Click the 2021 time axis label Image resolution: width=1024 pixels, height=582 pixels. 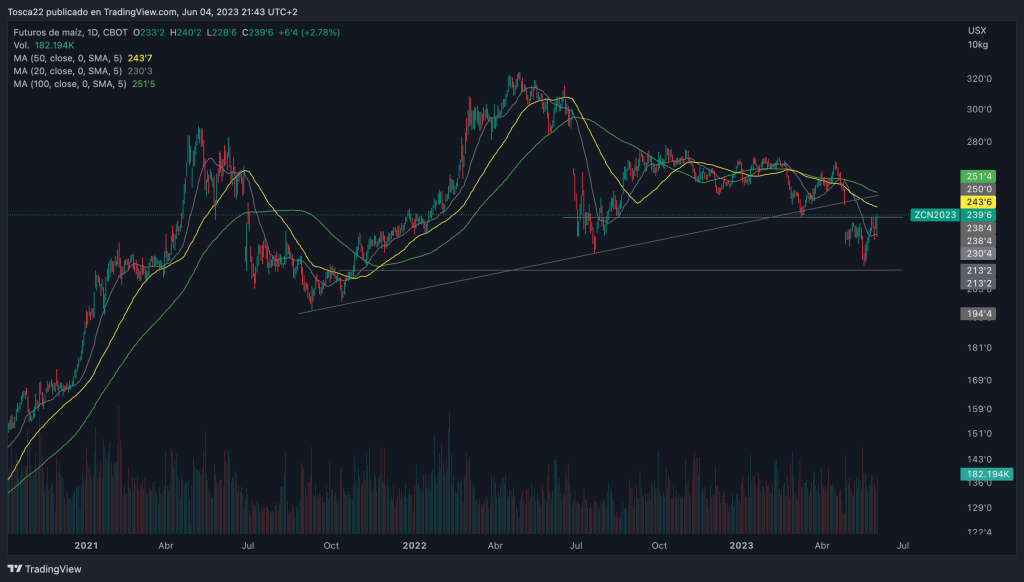coord(86,546)
